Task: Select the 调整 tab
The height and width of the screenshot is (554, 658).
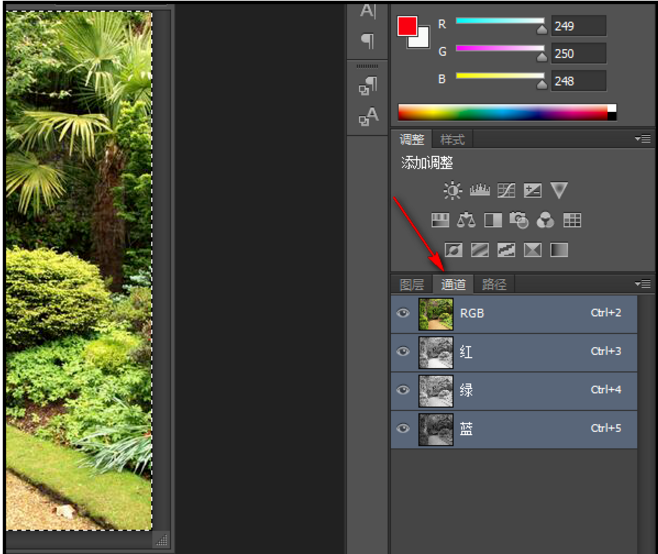Action: [412, 139]
